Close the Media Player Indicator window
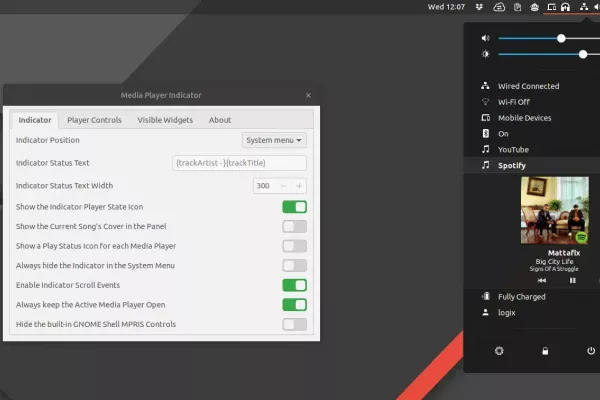Image resolution: width=600 pixels, height=400 pixels. [308, 95]
